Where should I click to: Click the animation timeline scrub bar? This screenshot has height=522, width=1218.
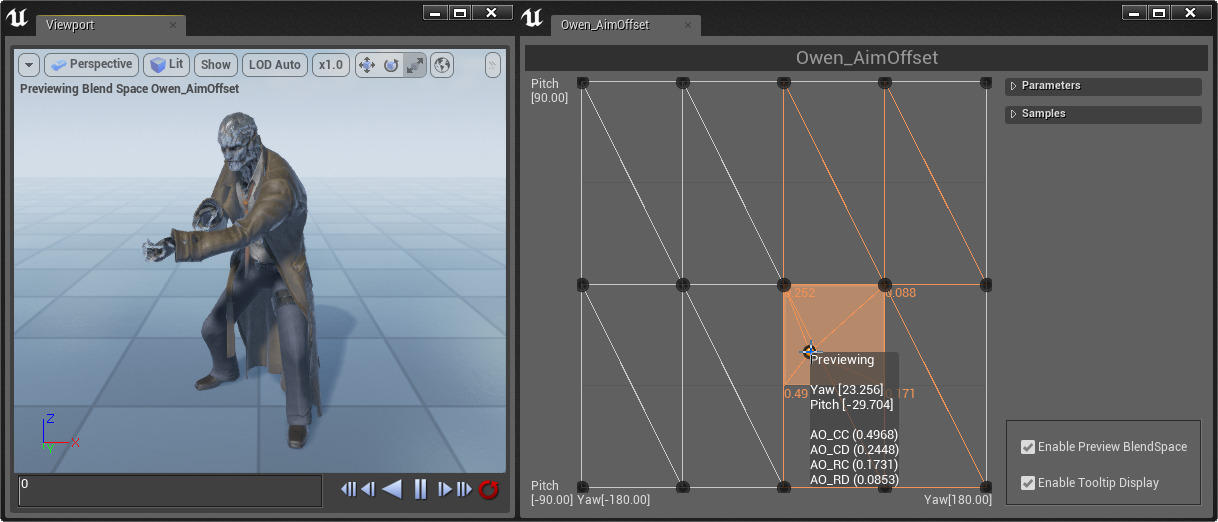[170, 490]
